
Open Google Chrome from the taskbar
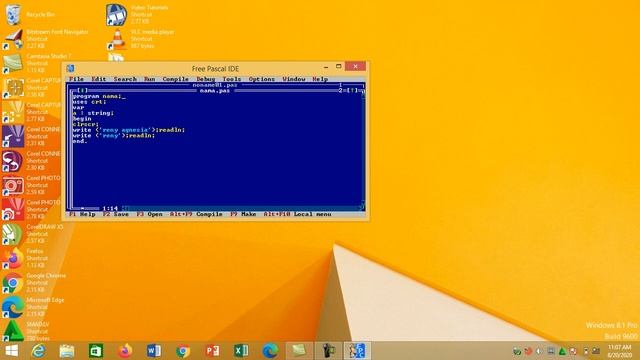click(x=183, y=351)
